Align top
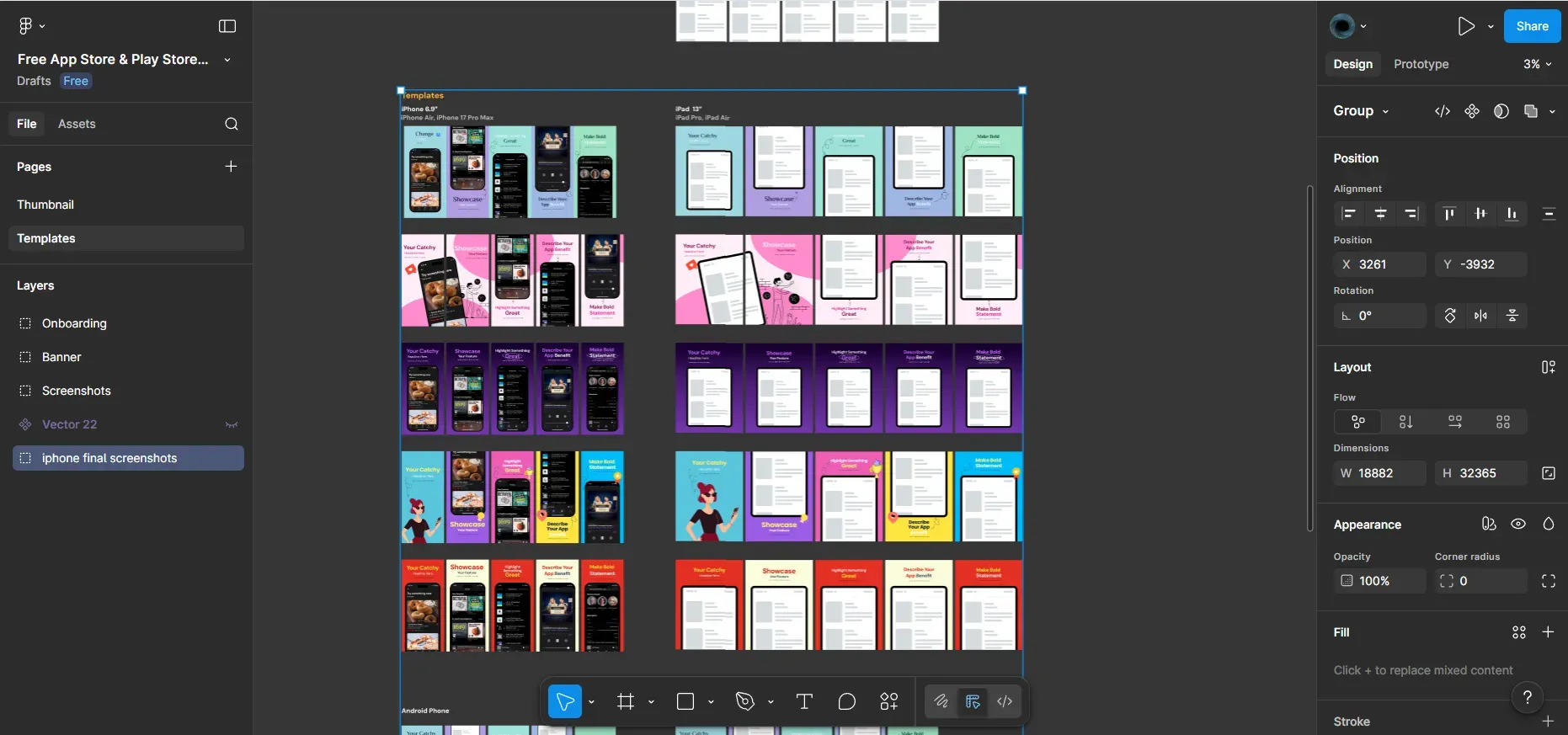The image size is (1568, 735). tap(1449, 214)
